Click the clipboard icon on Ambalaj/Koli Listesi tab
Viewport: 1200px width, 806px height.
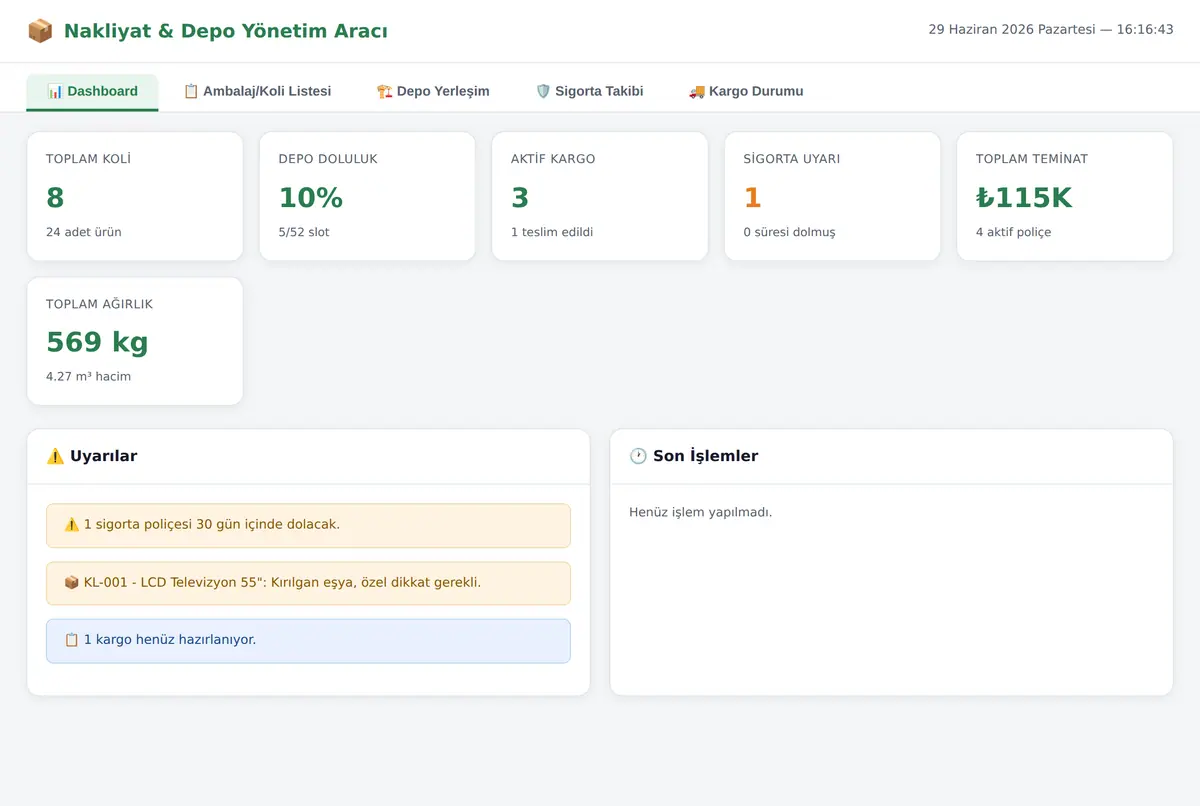pyautogui.click(x=191, y=91)
